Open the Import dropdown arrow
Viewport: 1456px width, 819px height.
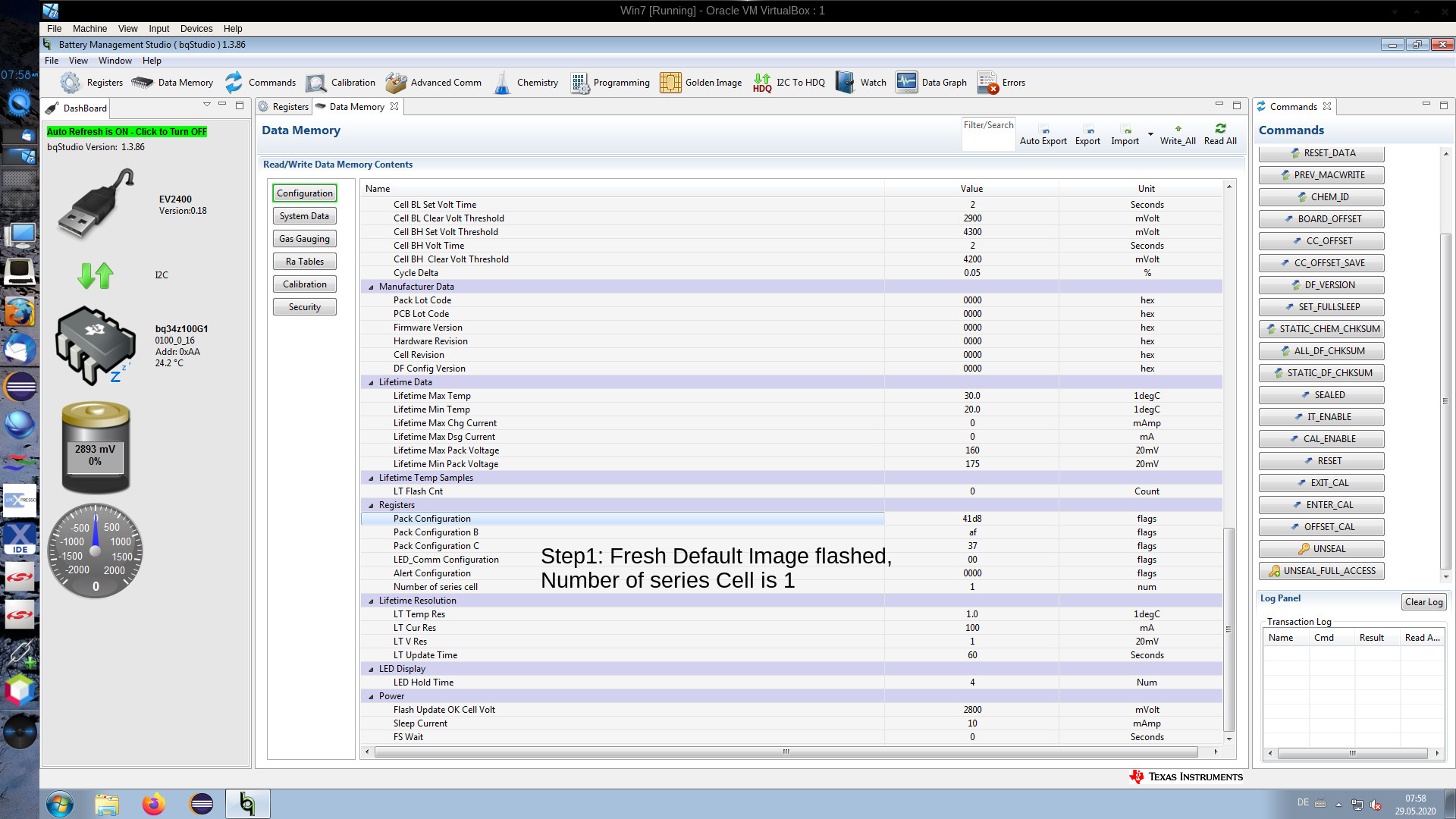[1150, 134]
